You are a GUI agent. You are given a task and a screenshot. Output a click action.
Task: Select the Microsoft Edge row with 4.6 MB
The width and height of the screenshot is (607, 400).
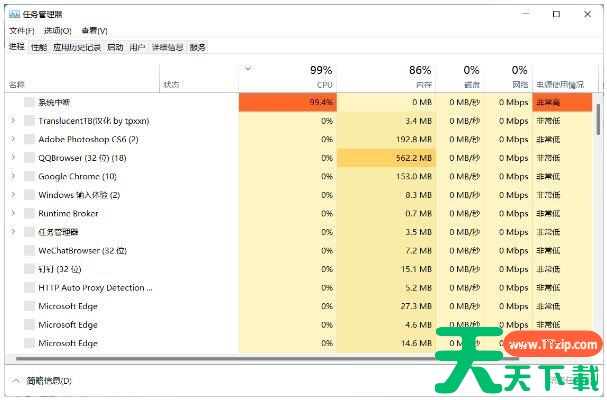[298, 325]
